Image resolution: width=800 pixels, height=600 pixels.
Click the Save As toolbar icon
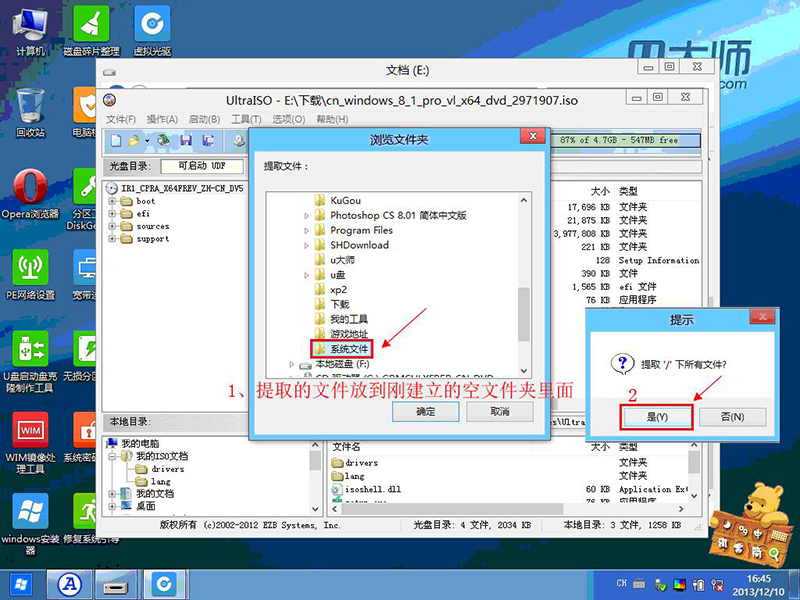[x=208, y=140]
